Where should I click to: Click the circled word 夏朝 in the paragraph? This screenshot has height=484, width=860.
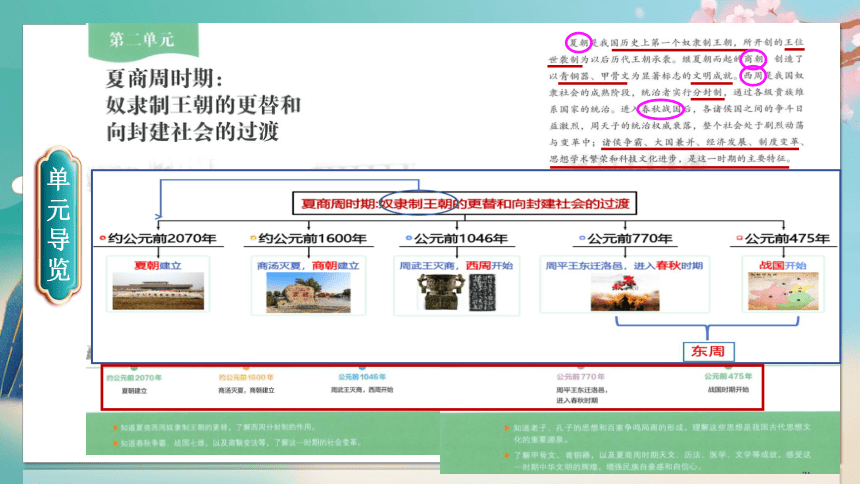coord(579,42)
